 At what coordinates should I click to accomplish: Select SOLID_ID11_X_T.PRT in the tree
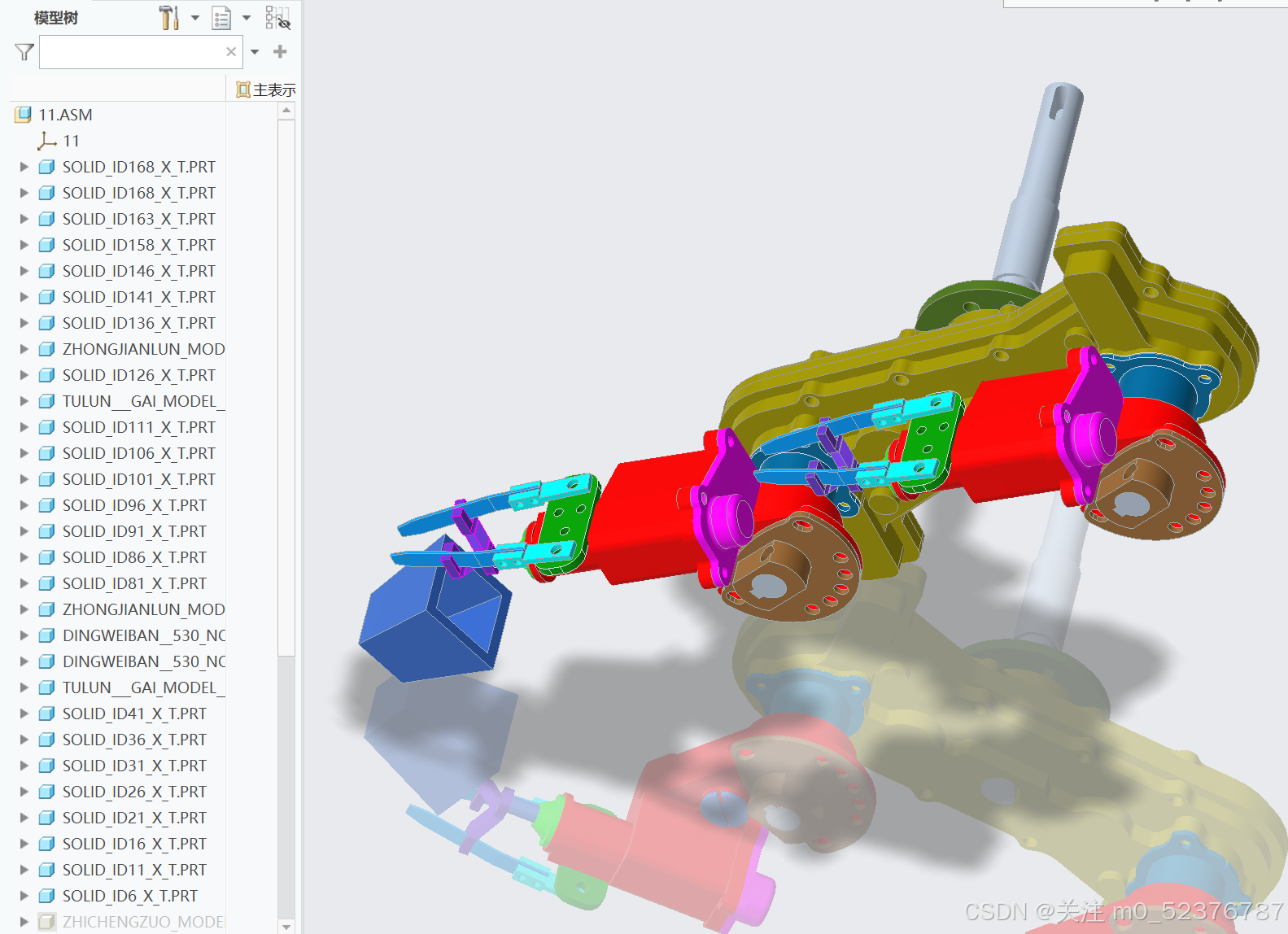pos(134,870)
